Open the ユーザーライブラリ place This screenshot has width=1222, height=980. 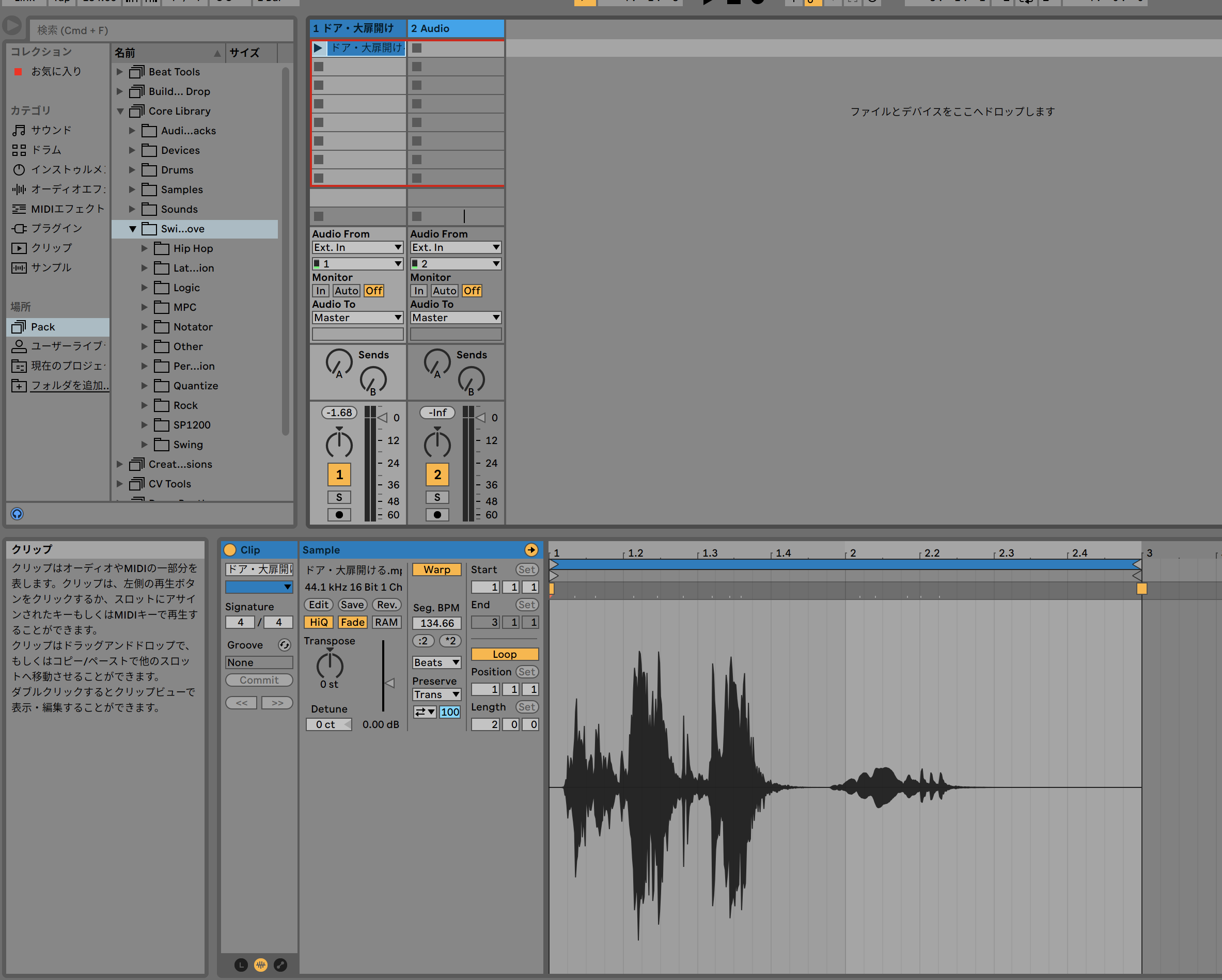pos(58,346)
